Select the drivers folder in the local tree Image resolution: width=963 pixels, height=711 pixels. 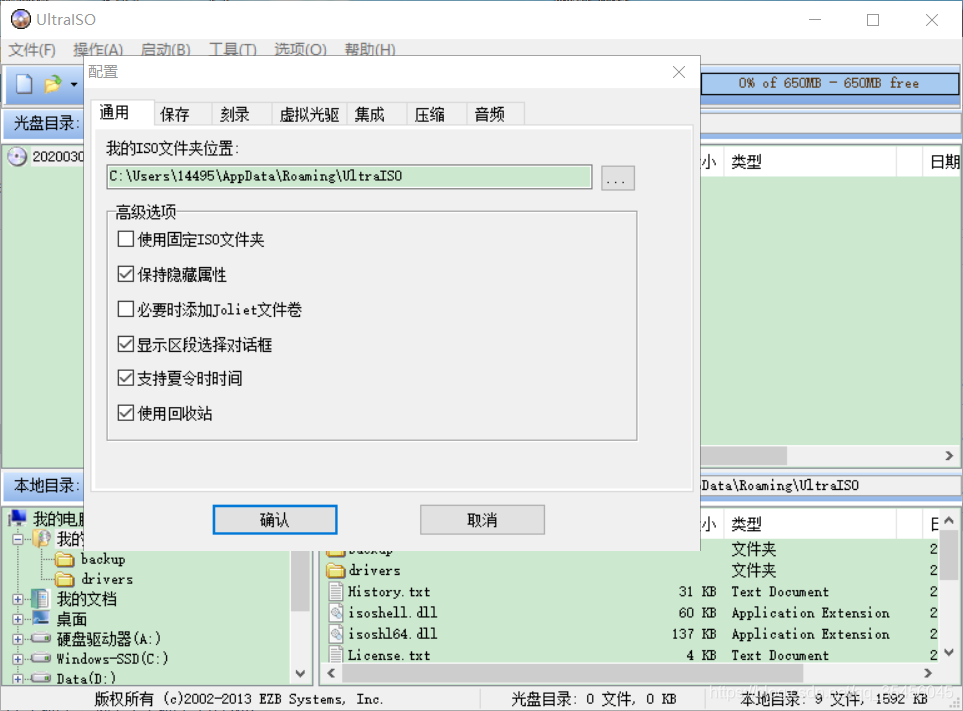point(106,579)
